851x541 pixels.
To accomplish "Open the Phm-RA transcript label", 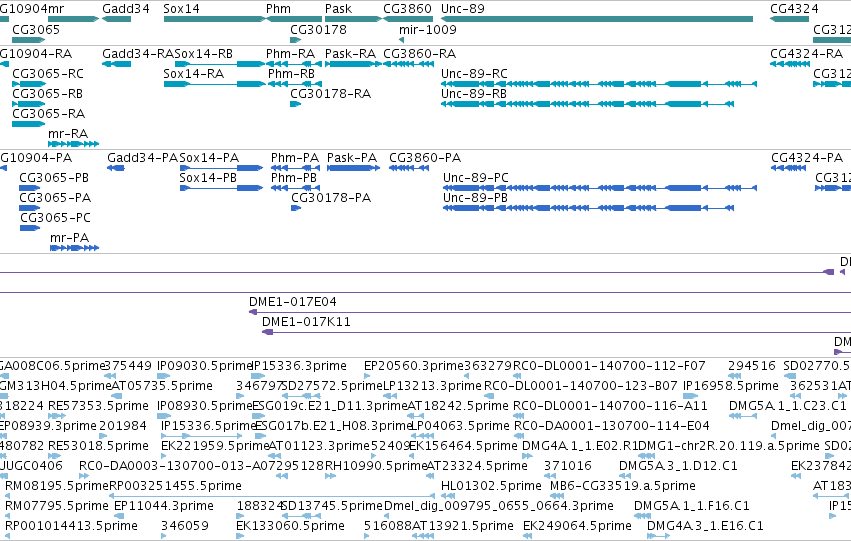I will 290,53.
